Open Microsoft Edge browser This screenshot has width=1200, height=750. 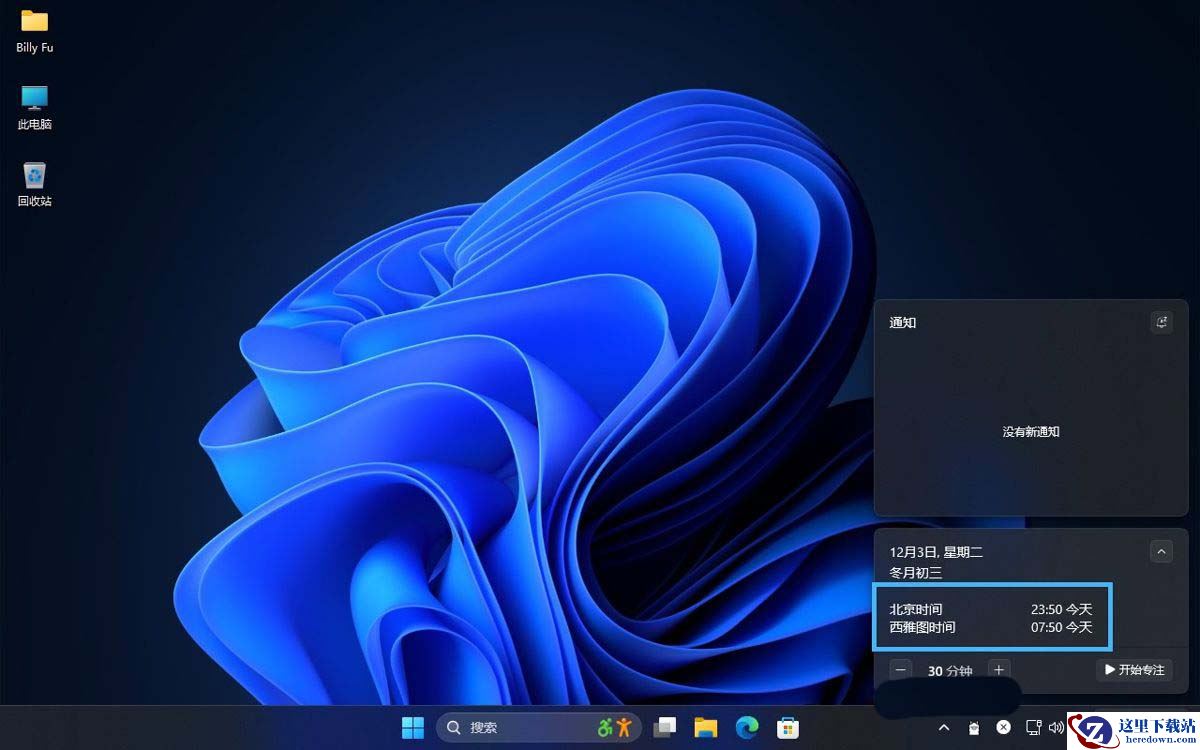747,727
